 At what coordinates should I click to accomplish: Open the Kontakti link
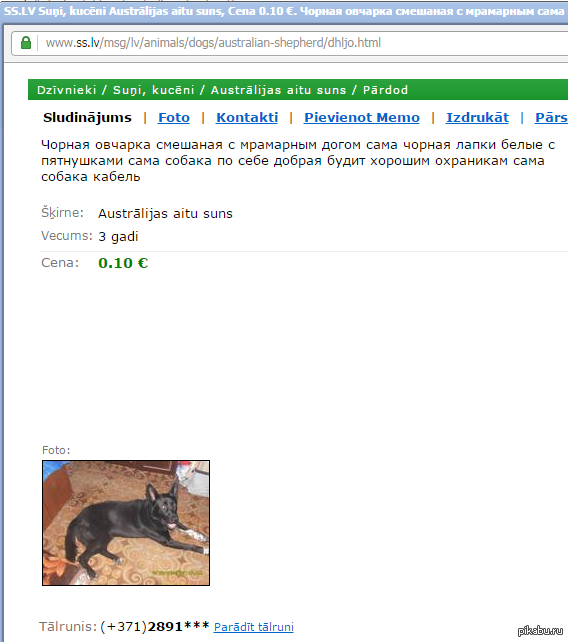point(247,118)
